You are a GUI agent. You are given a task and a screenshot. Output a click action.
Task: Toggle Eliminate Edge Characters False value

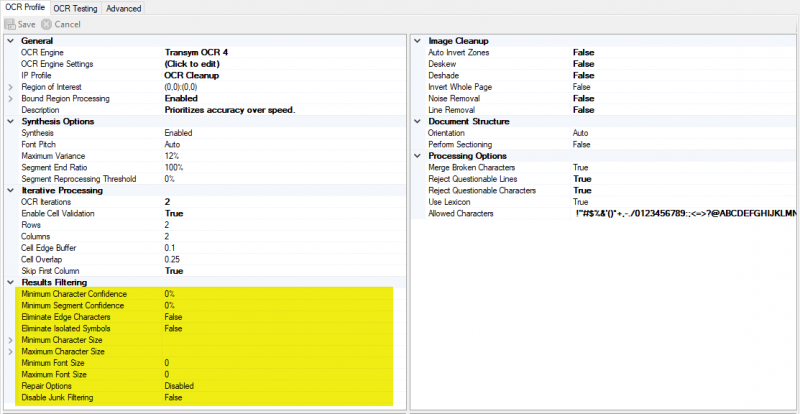[x=173, y=317]
